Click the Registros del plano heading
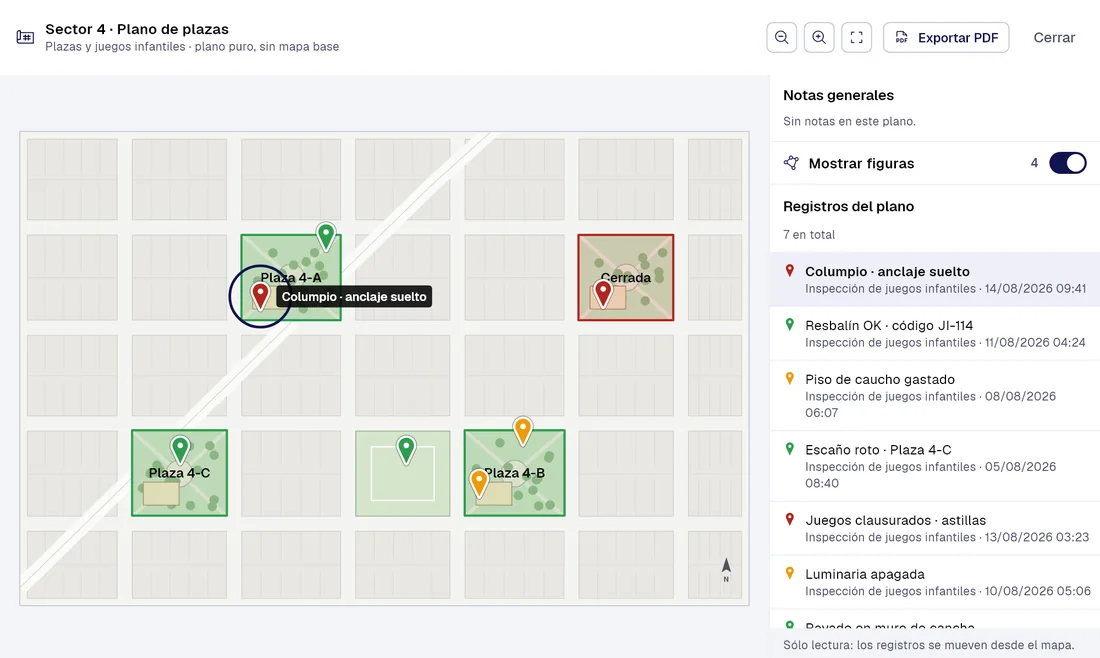This screenshot has width=1100, height=658. coord(848,206)
